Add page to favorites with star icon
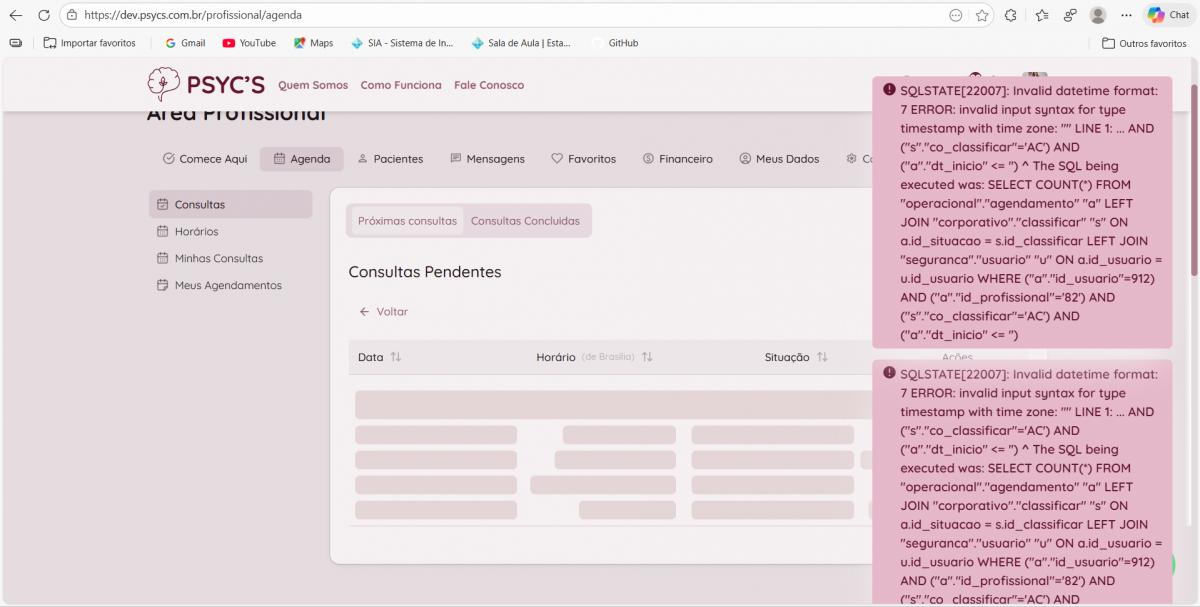1200x607 pixels. [982, 15]
